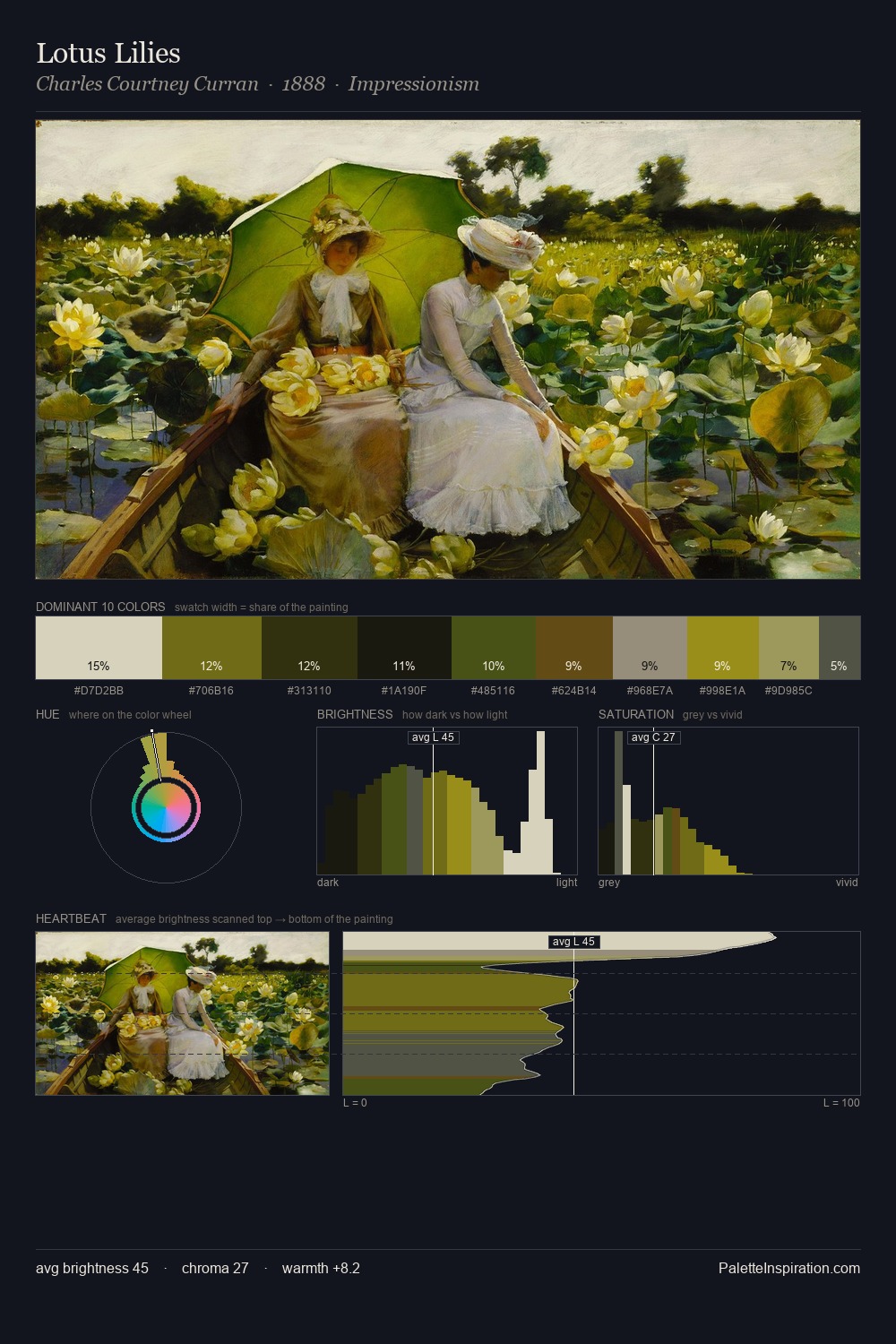Select the 10% dark green swatch

494,648
